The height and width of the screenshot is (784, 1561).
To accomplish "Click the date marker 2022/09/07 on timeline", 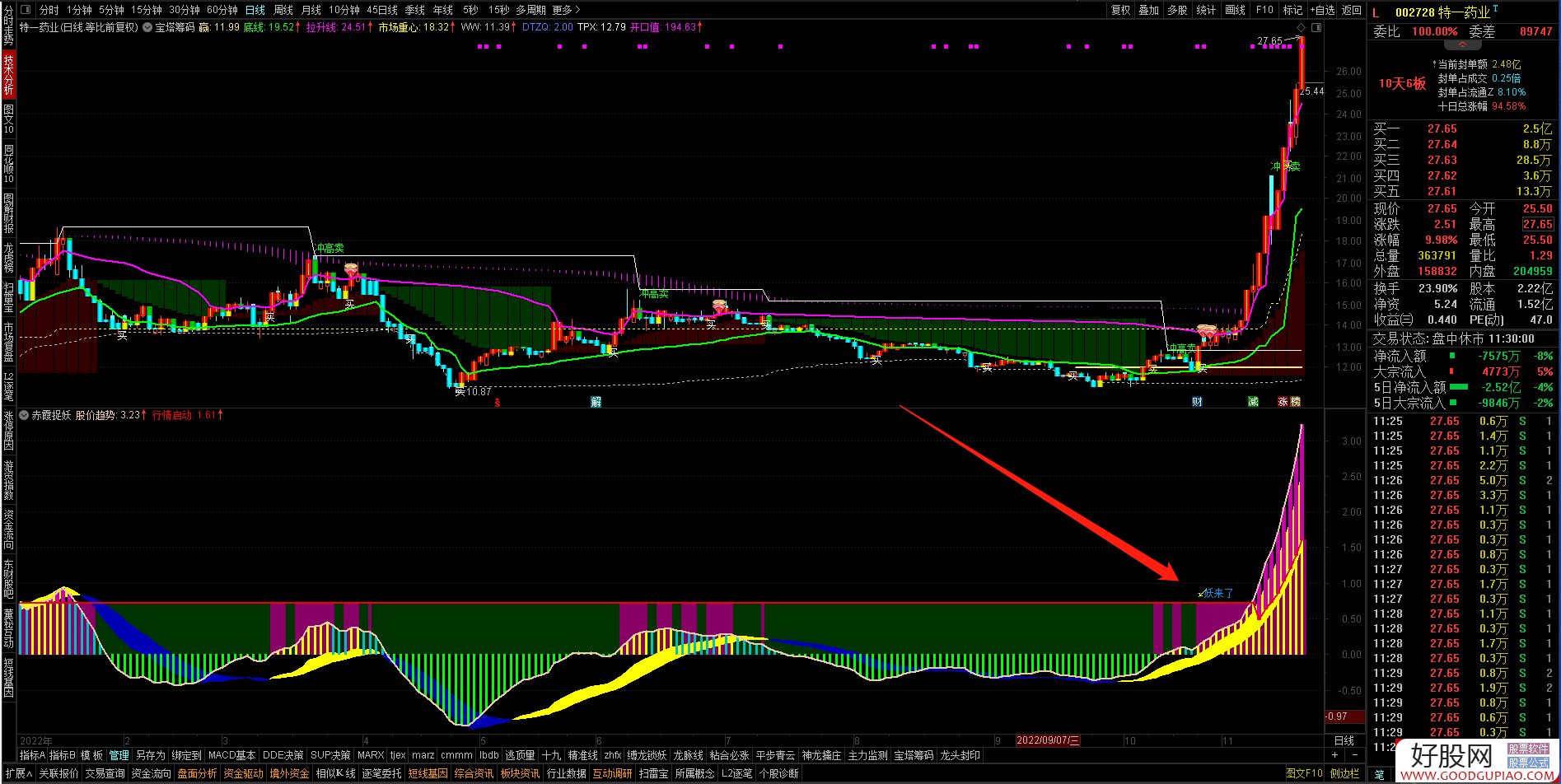I will (1048, 740).
